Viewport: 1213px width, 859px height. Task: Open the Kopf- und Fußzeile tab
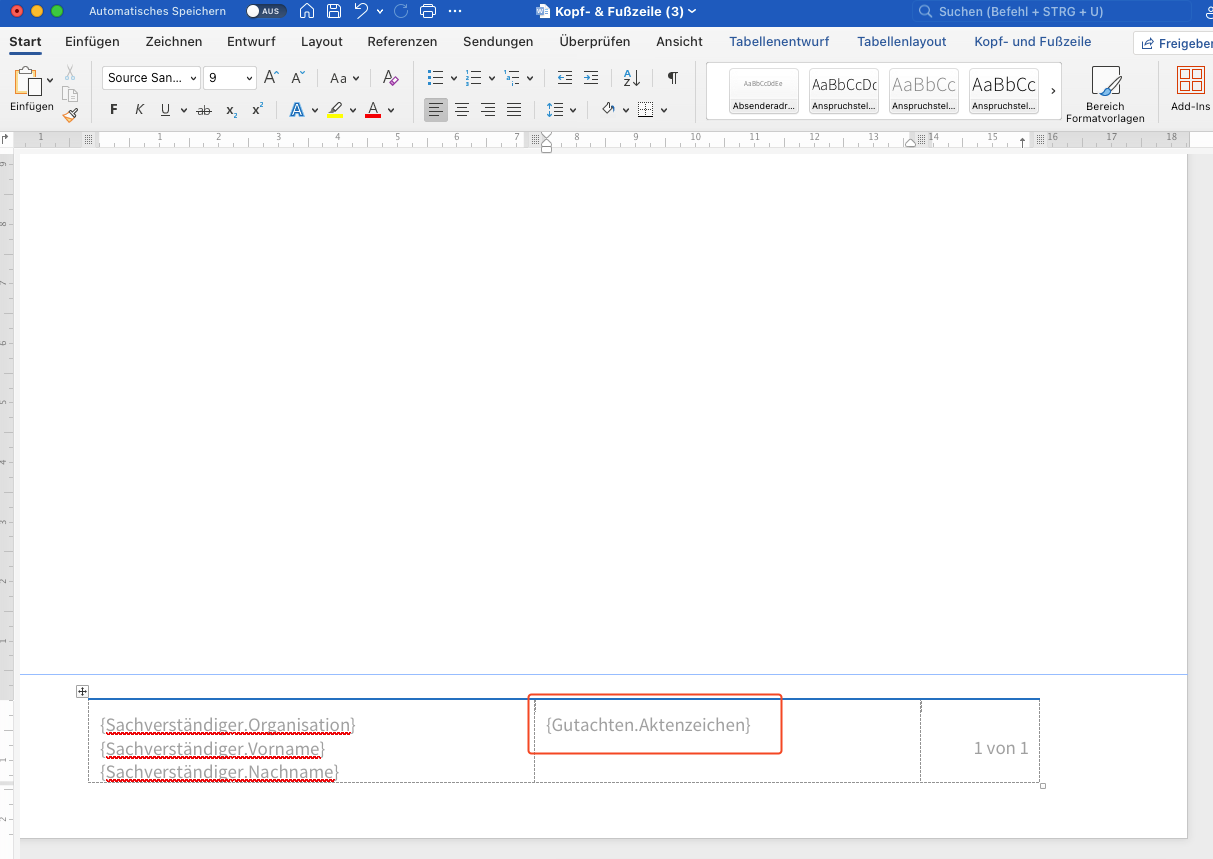[1033, 41]
